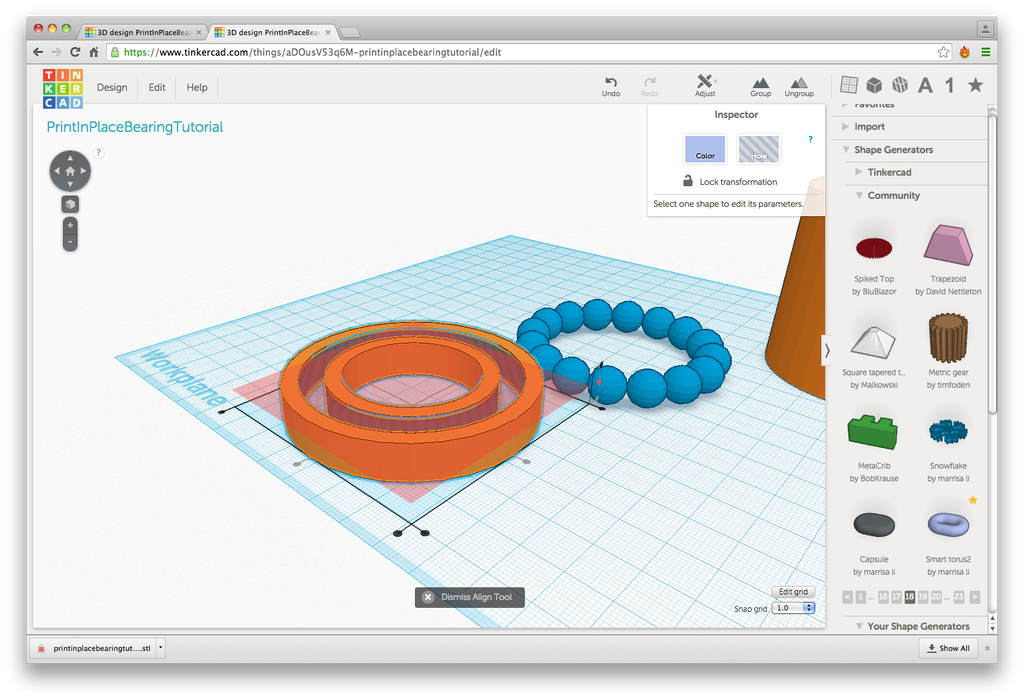
Task: Toggle the view cube perspective icon
Action: (x=70, y=204)
